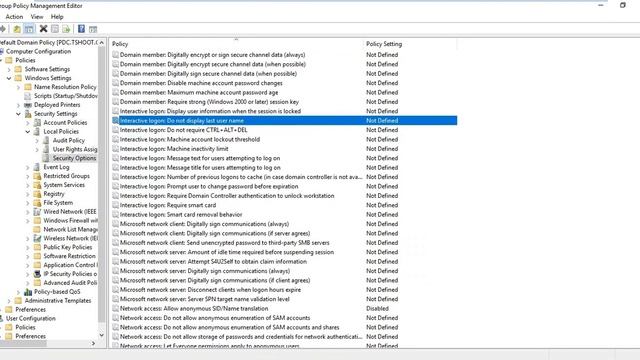Click the forward arrow toolbar icon
The image size is (640, 360).
3,29
